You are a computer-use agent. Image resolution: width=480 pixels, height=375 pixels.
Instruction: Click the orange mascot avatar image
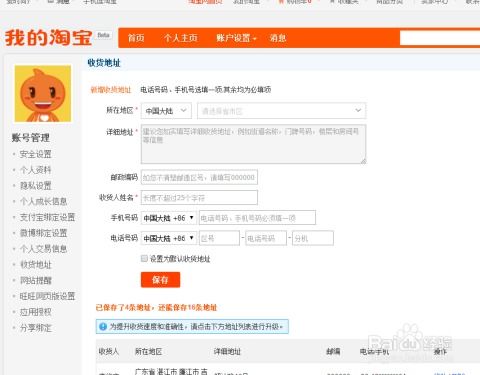(x=43, y=94)
